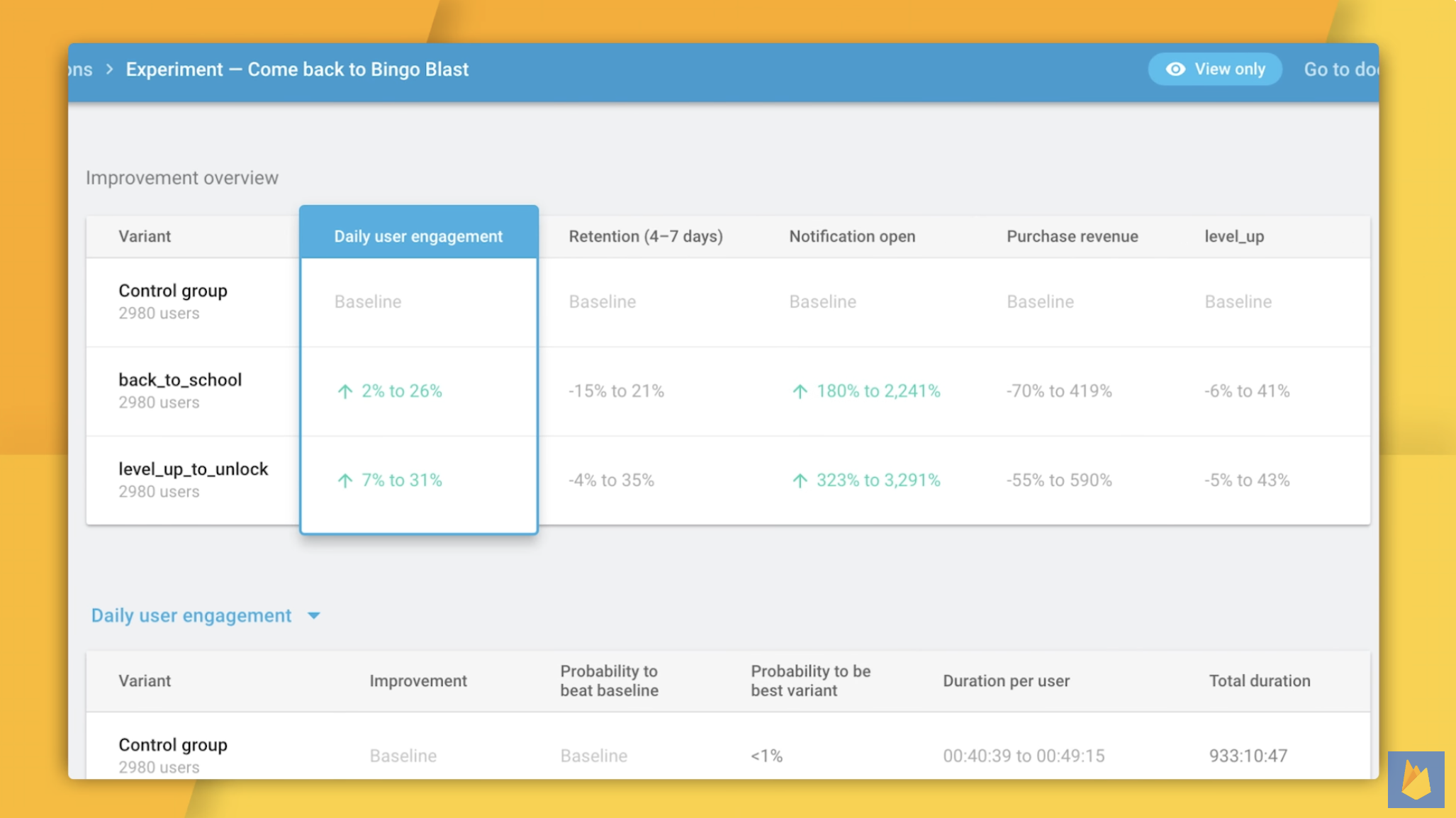Click Baseline in the lower Improvement column
Screen dimensions: 1456x818
pos(403,756)
